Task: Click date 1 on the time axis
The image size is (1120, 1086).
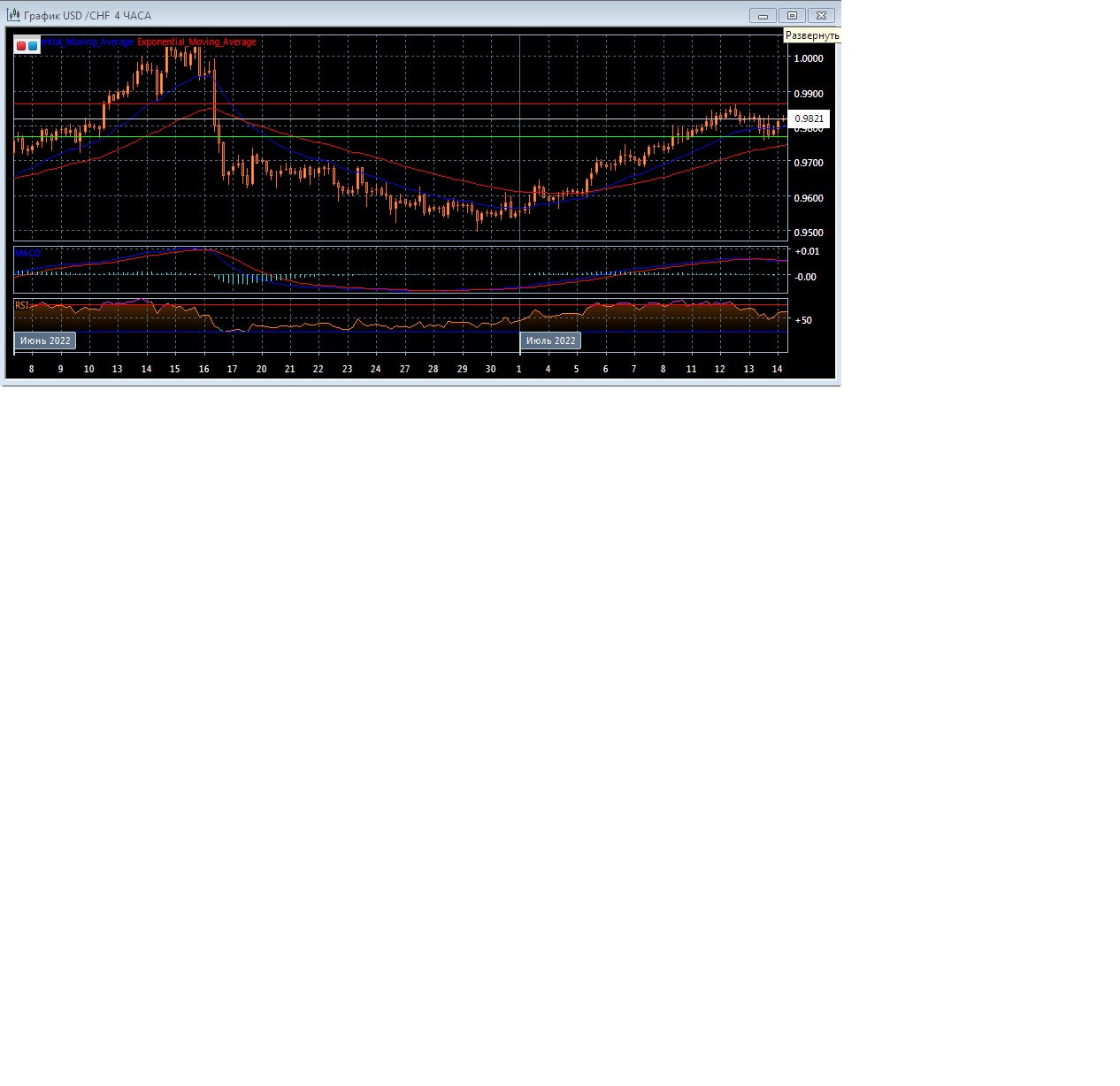Action: tap(519, 369)
